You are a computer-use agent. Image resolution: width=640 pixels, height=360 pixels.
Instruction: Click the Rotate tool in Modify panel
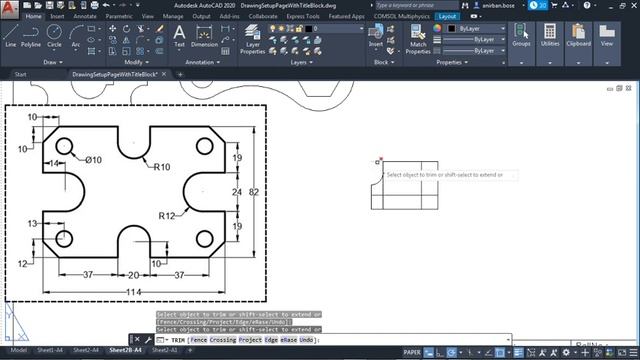coord(127,29)
